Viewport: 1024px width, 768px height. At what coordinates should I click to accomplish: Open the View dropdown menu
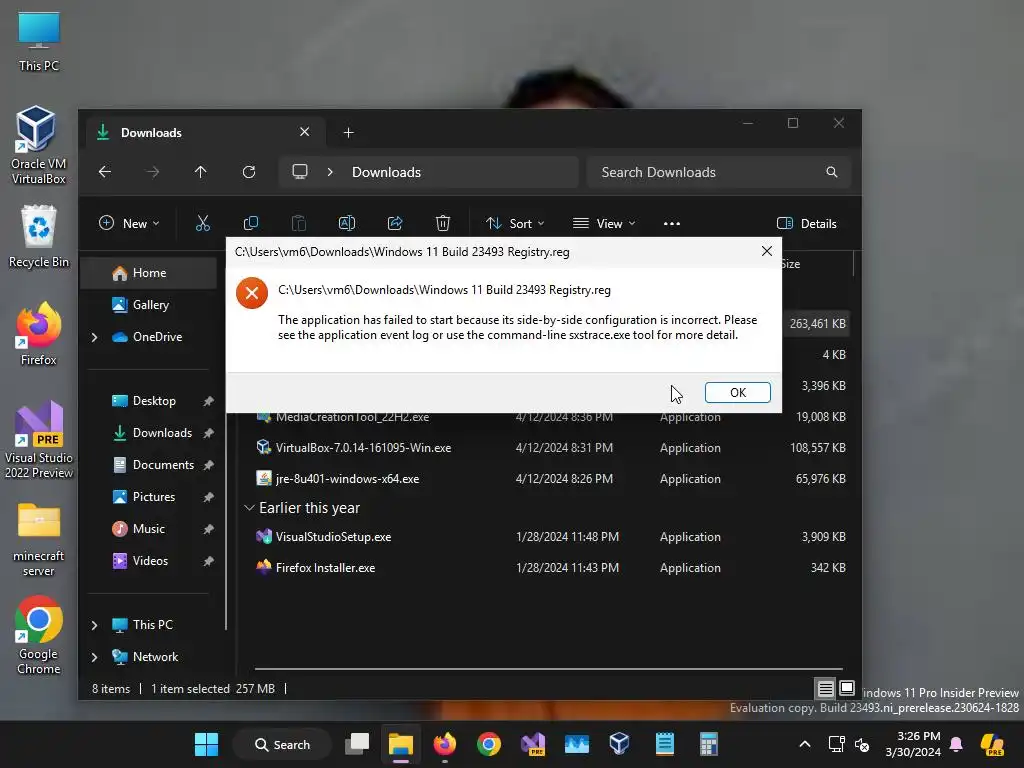click(x=604, y=223)
